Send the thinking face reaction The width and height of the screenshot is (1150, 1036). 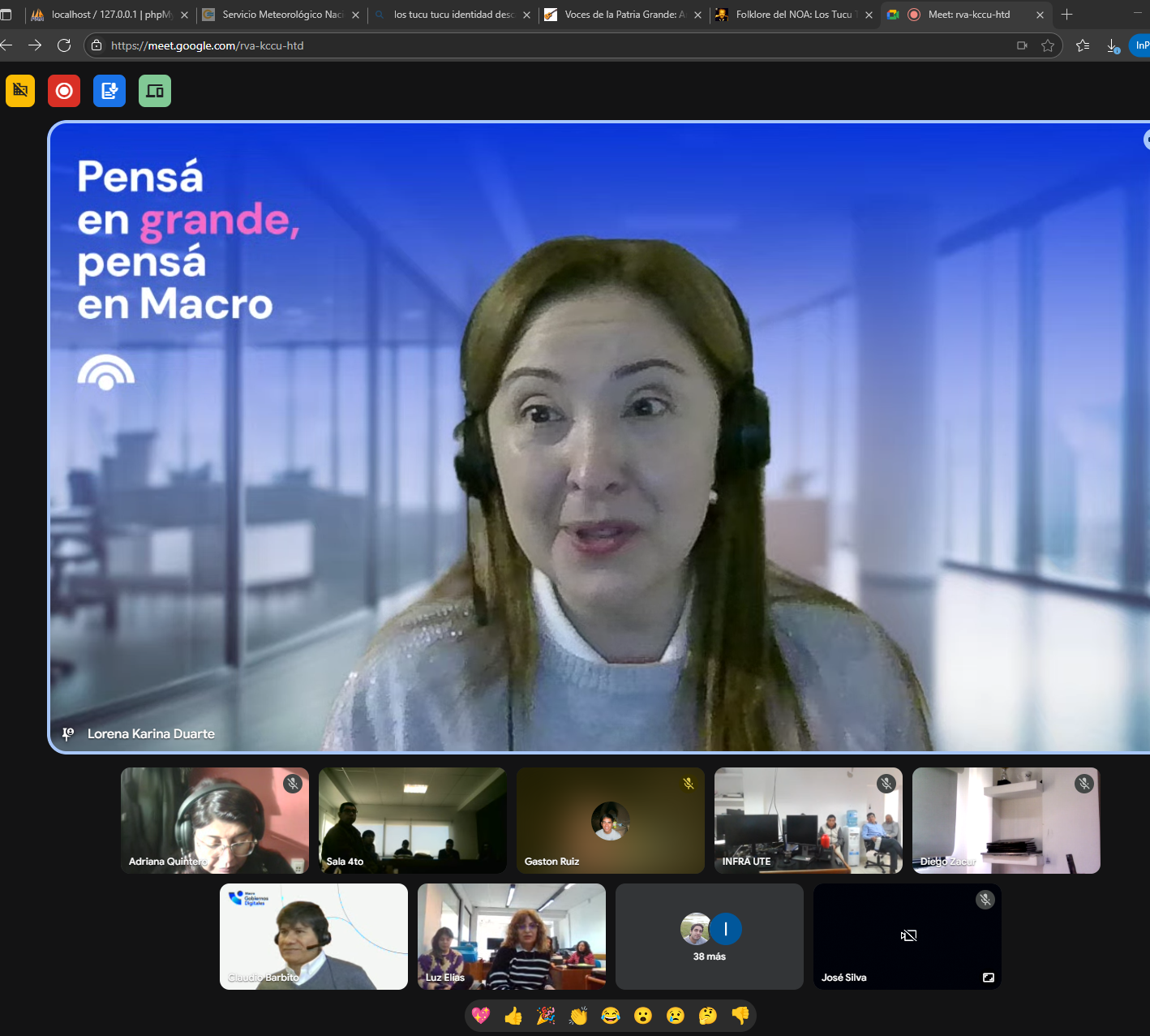(708, 1016)
